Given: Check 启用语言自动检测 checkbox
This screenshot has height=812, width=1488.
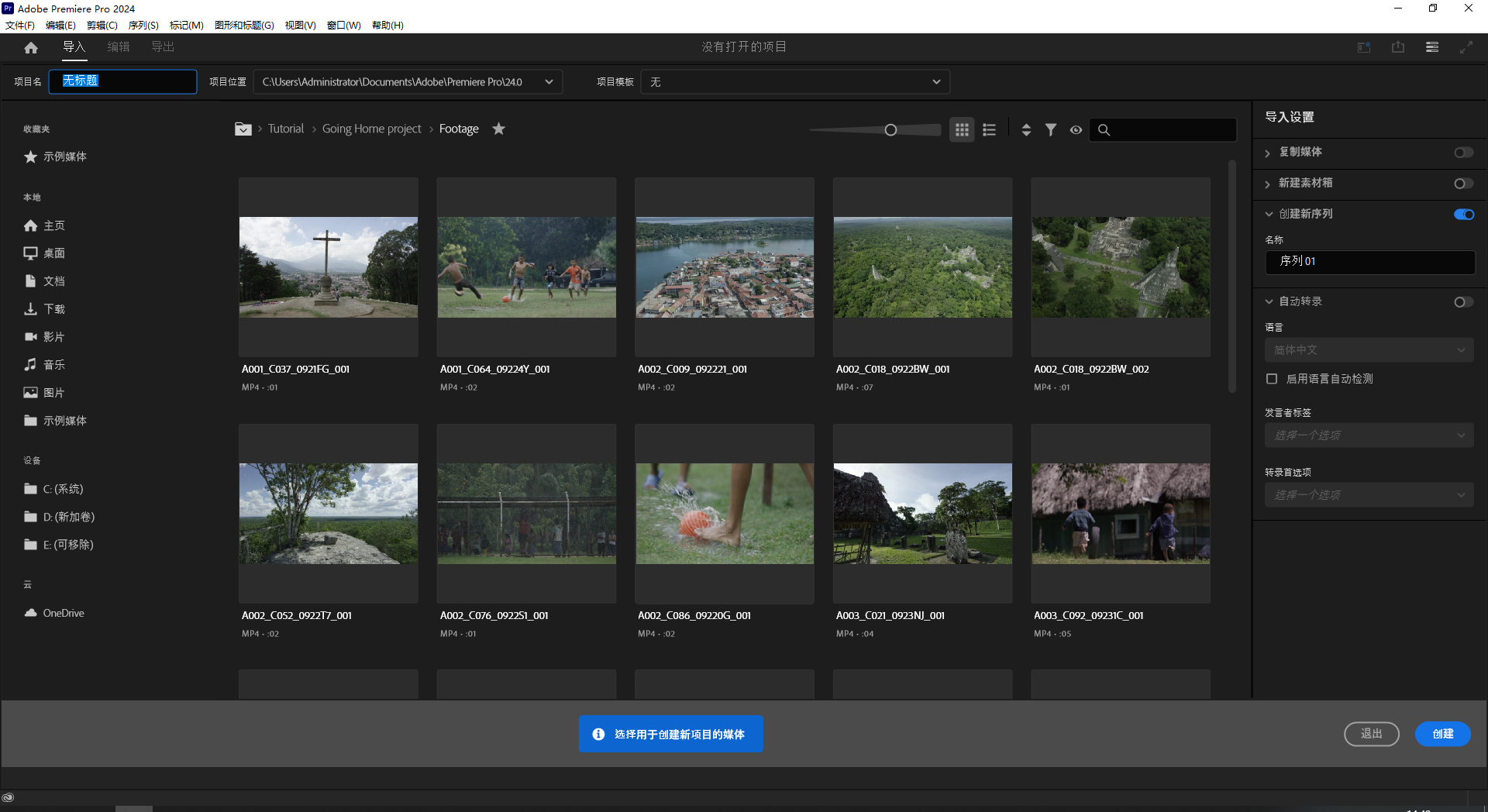Looking at the screenshot, I should click(x=1271, y=379).
